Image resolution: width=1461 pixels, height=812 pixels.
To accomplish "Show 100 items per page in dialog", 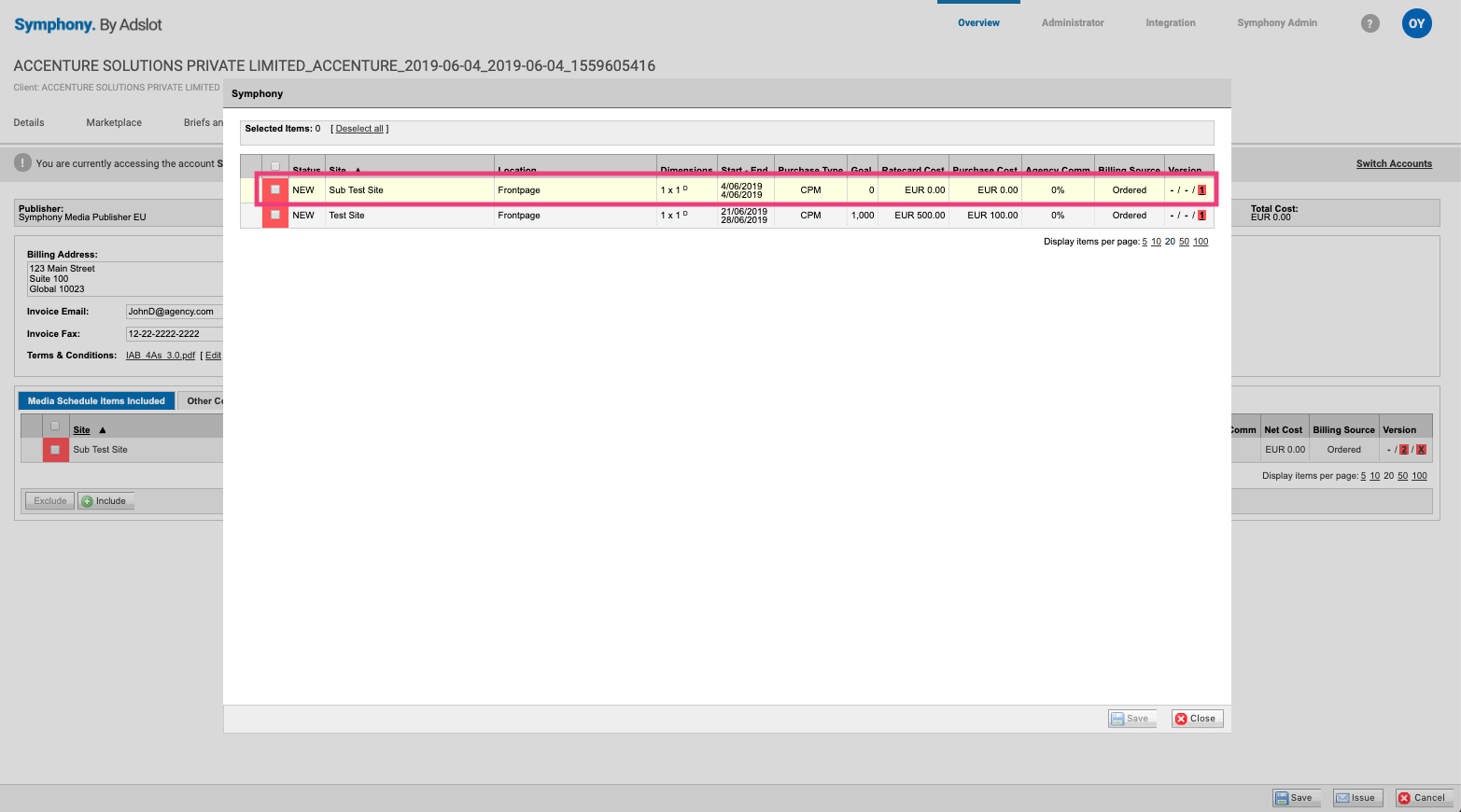I will [x=1201, y=242].
